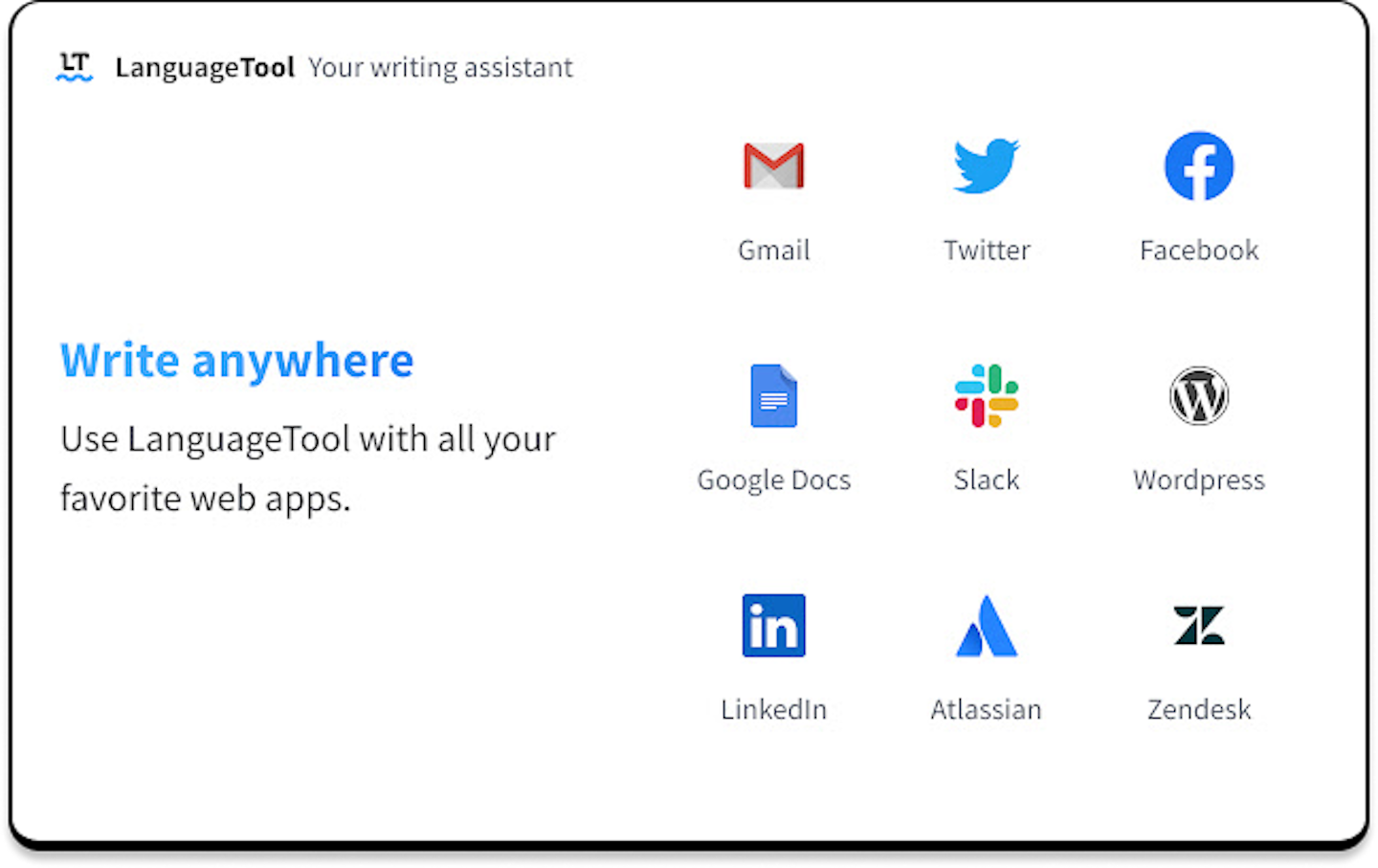Screen dimensions: 1378x868
Task: Select the Twitter bird icon
Action: tap(986, 166)
